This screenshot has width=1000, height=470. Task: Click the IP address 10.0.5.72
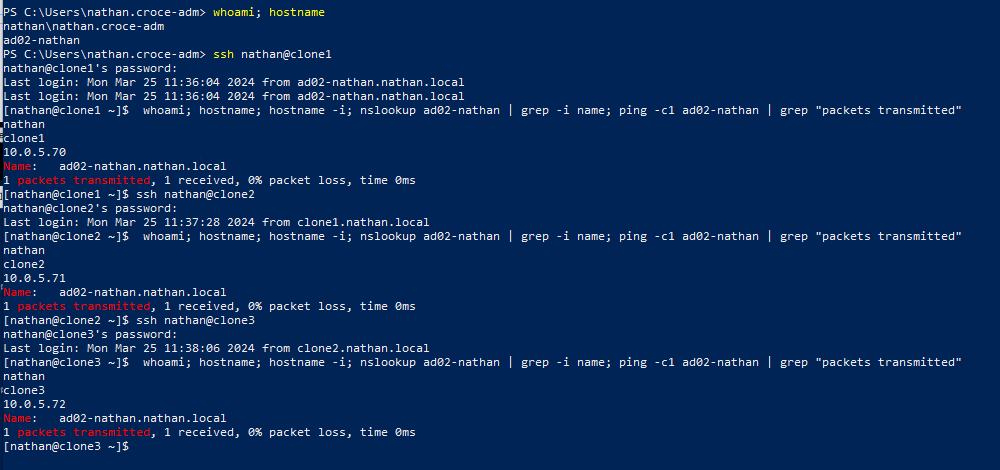34,404
